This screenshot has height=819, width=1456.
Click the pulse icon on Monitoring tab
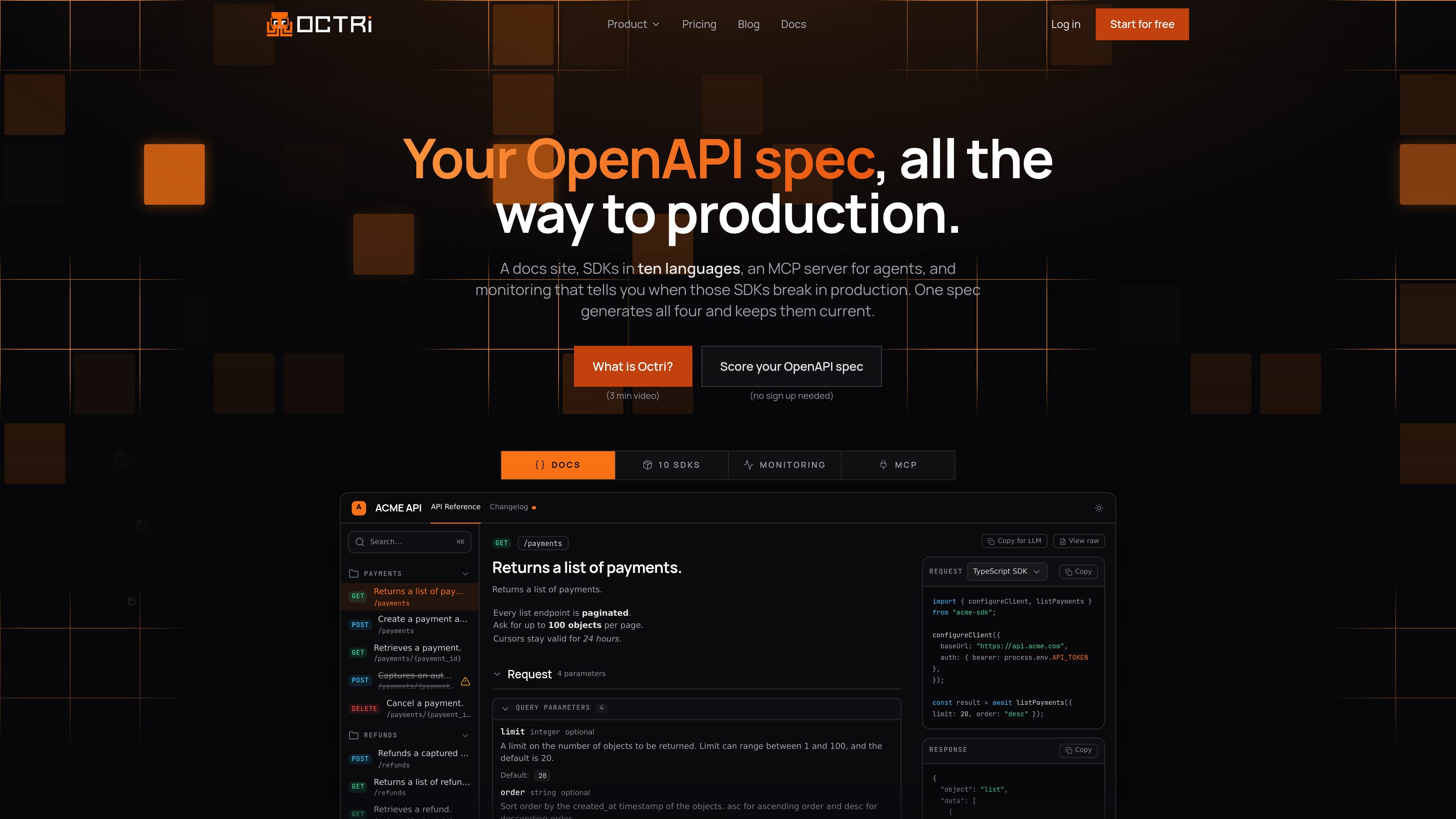pyautogui.click(x=748, y=464)
